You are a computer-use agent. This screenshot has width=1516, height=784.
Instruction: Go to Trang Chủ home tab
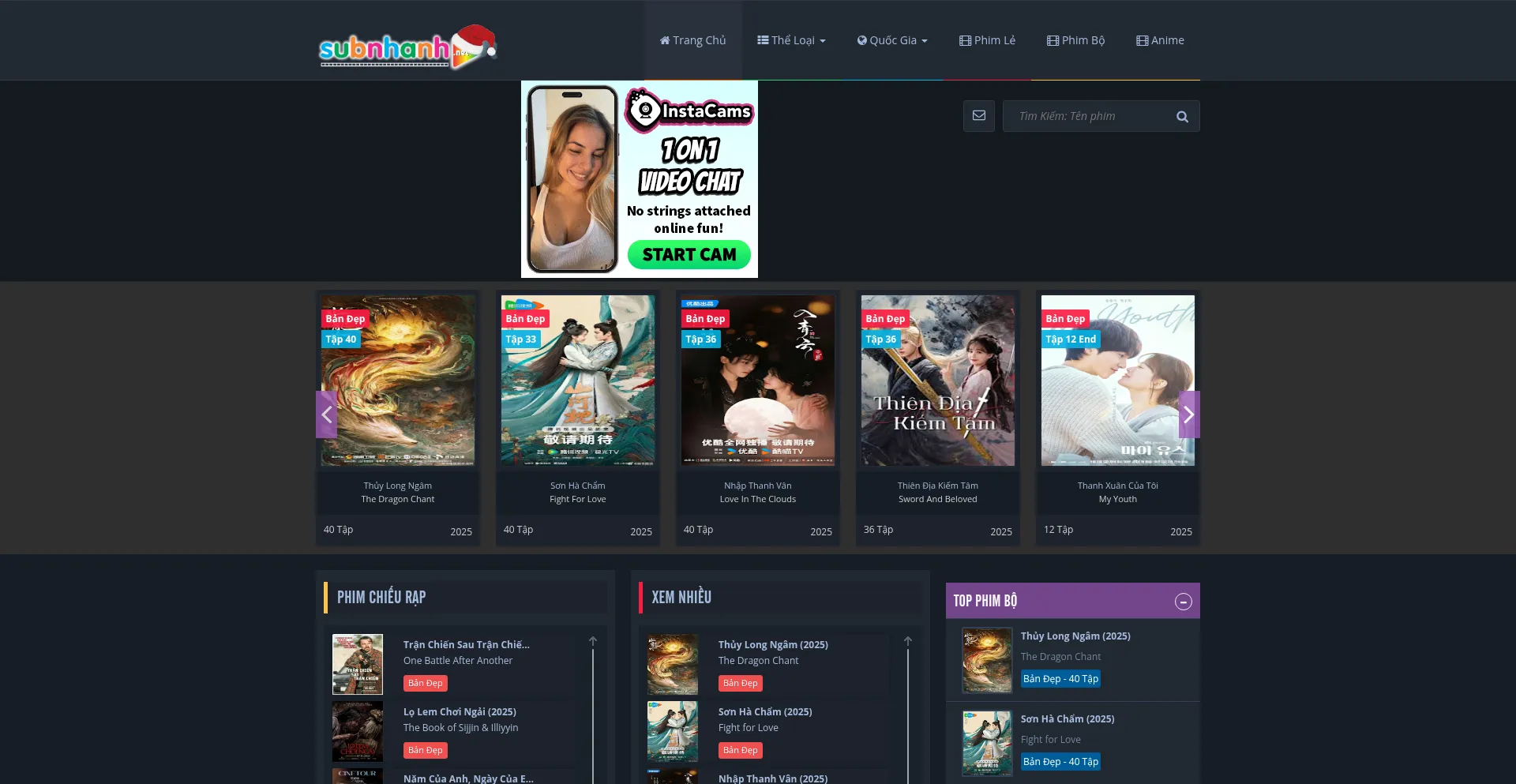coord(692,40)
